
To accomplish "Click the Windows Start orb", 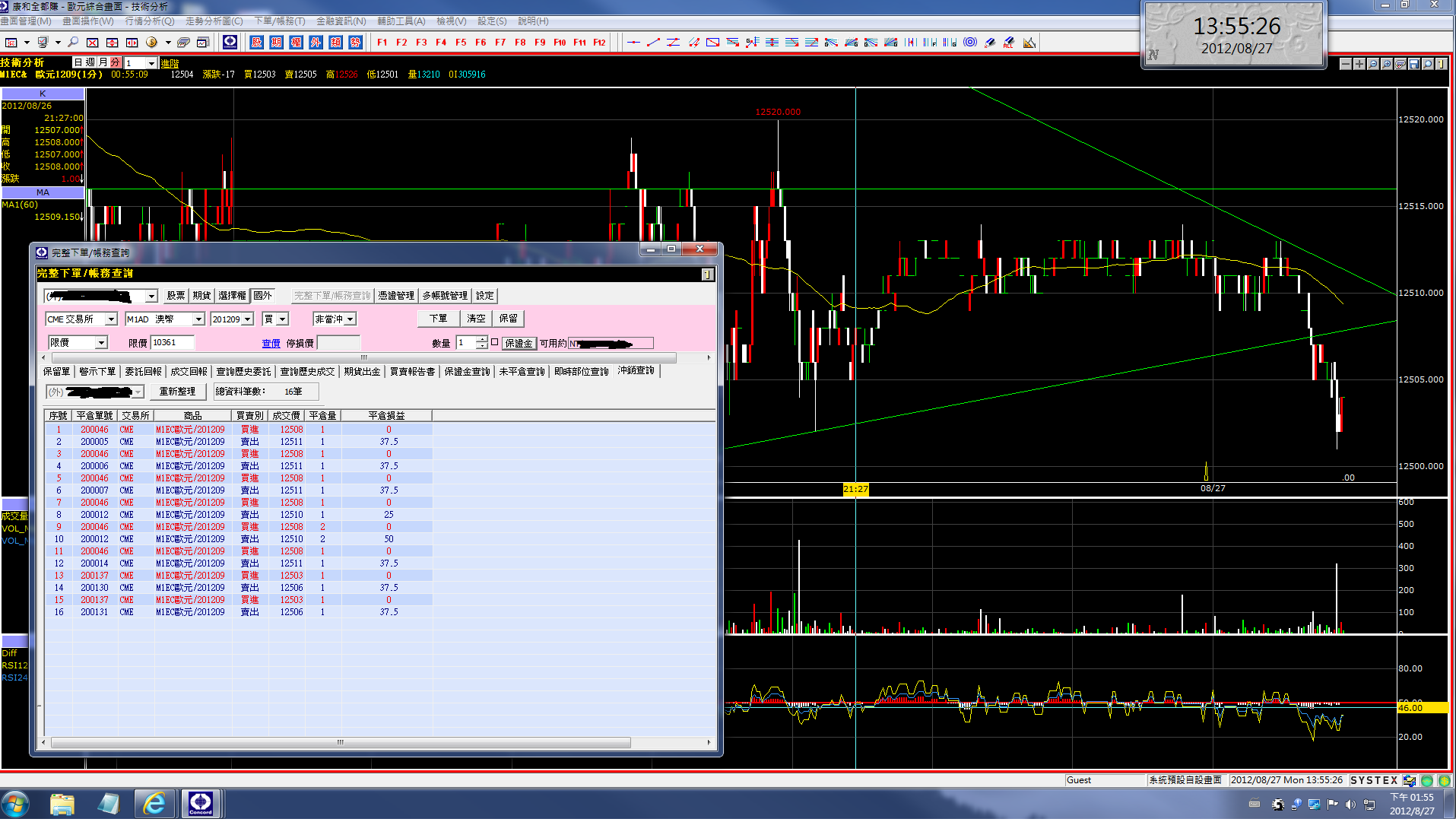I will click(15, 803).
